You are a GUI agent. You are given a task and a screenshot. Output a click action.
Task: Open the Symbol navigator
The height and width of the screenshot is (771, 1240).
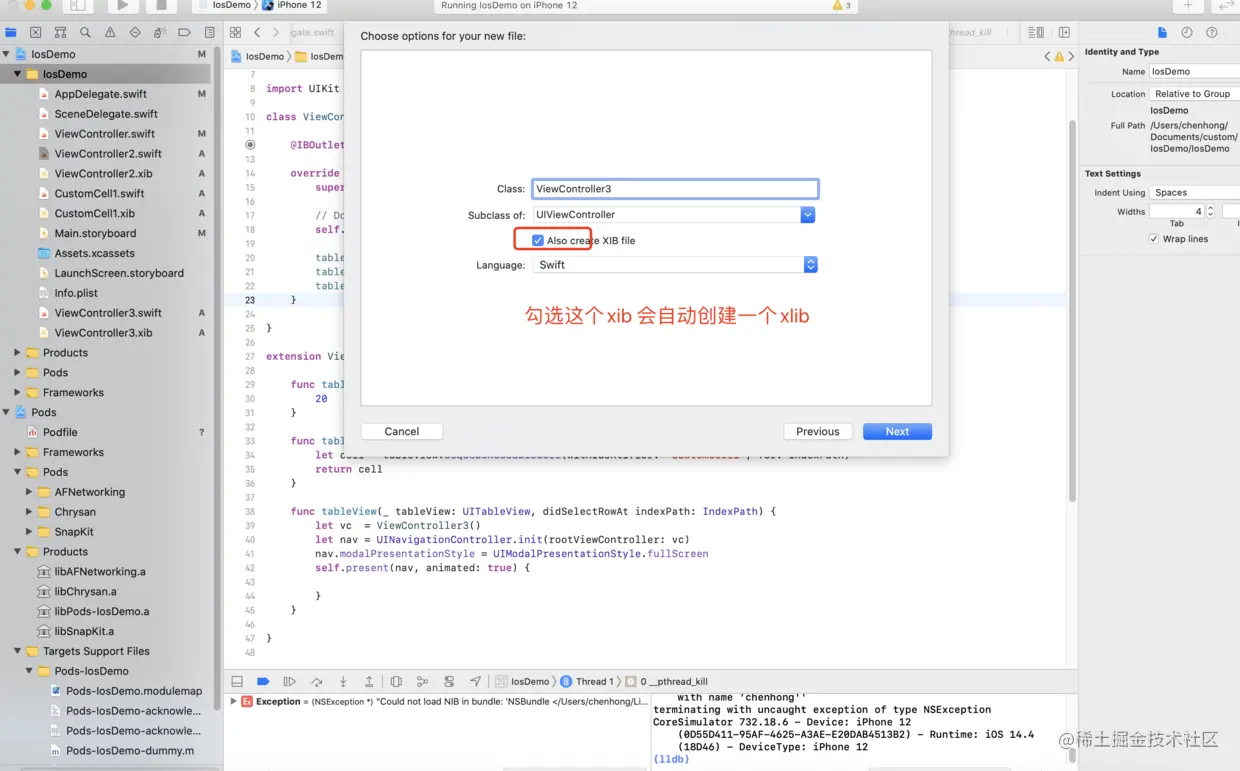coord(61,32)
